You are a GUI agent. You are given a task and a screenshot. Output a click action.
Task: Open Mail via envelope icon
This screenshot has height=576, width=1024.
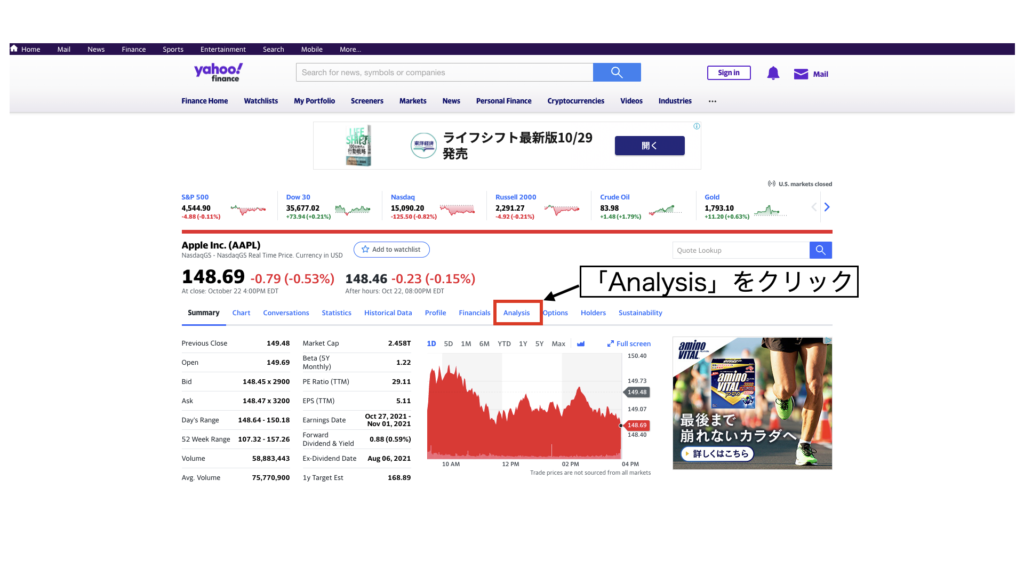pyautogui.click(x=801, y=74)
